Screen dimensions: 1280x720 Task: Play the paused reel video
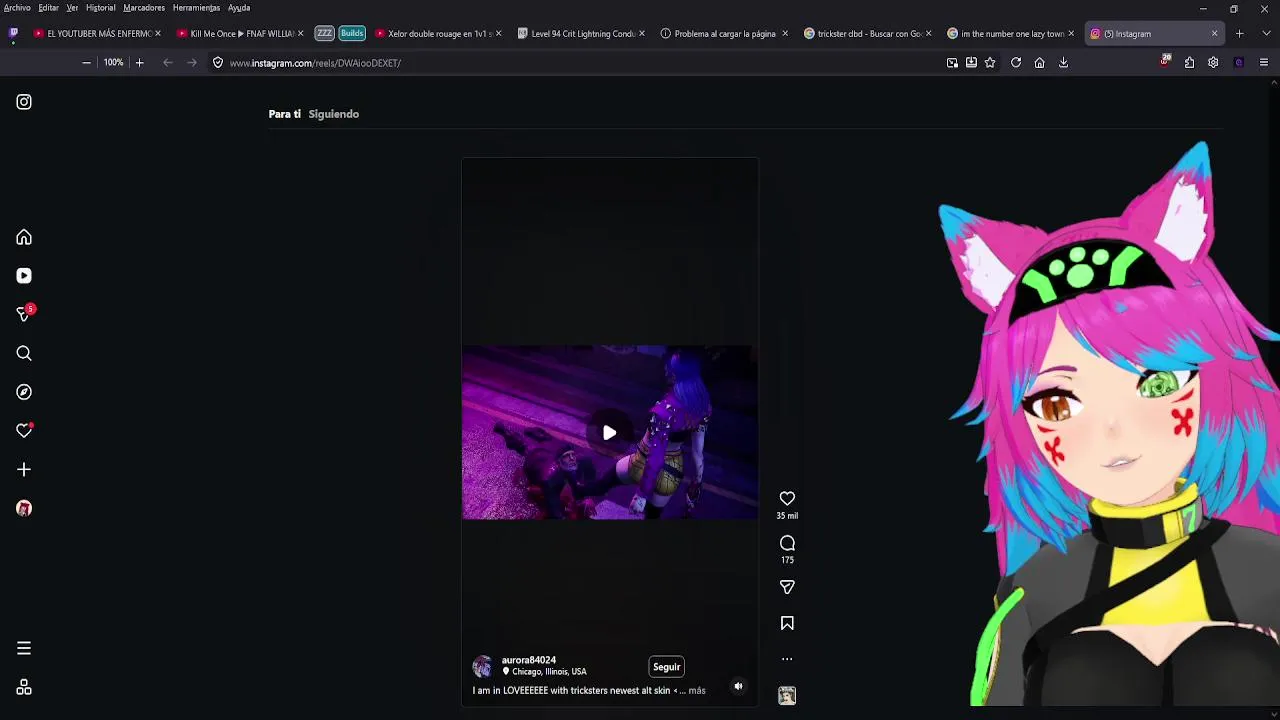(x=609, y=433)
